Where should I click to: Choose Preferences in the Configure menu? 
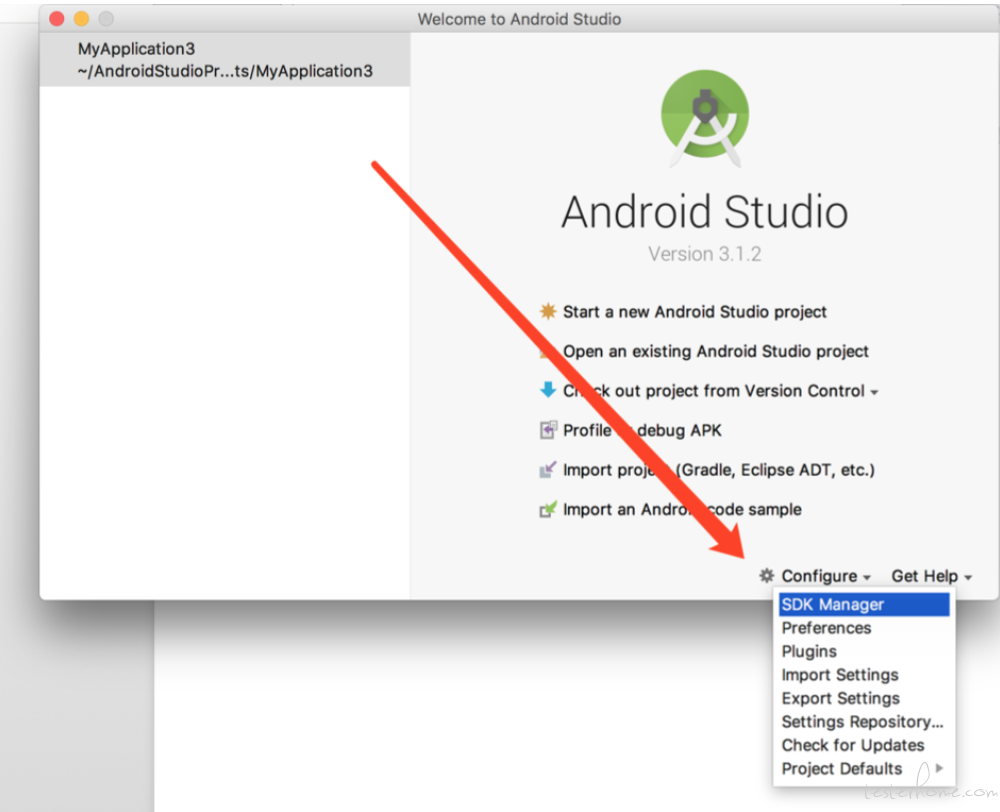click(864, 628)
